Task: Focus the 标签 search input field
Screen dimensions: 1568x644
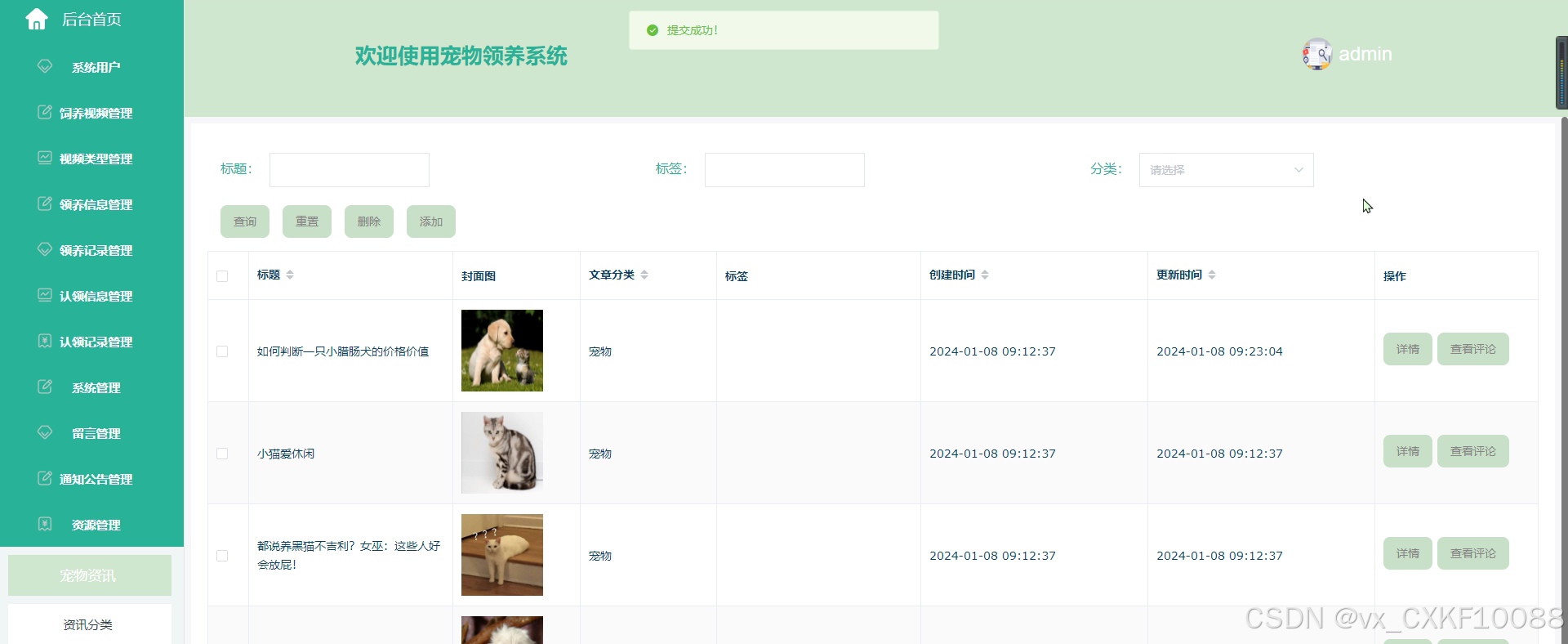Action: coord(784,170)
